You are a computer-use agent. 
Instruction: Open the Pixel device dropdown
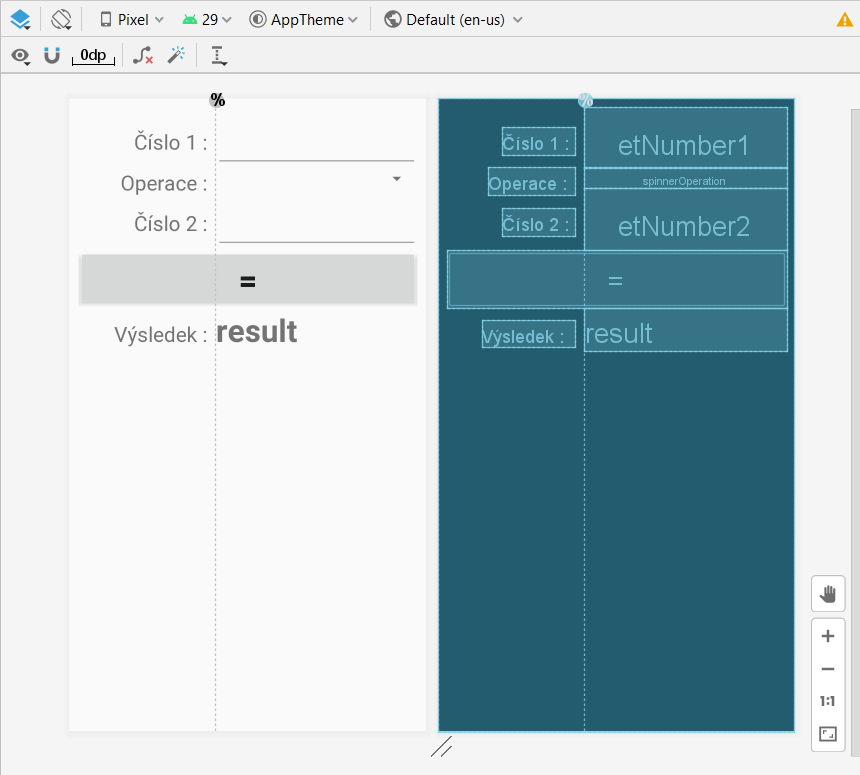131,20
